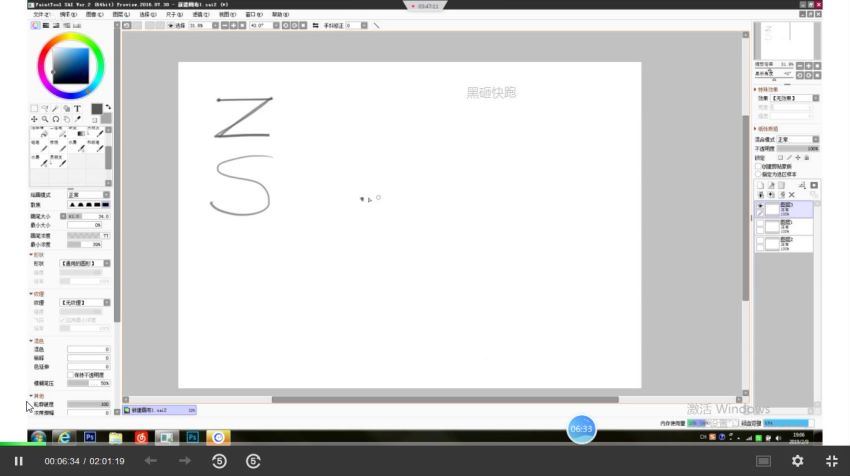Show the bottom layer via visibility box
This screenshot has height=476, width=850.
761,240
